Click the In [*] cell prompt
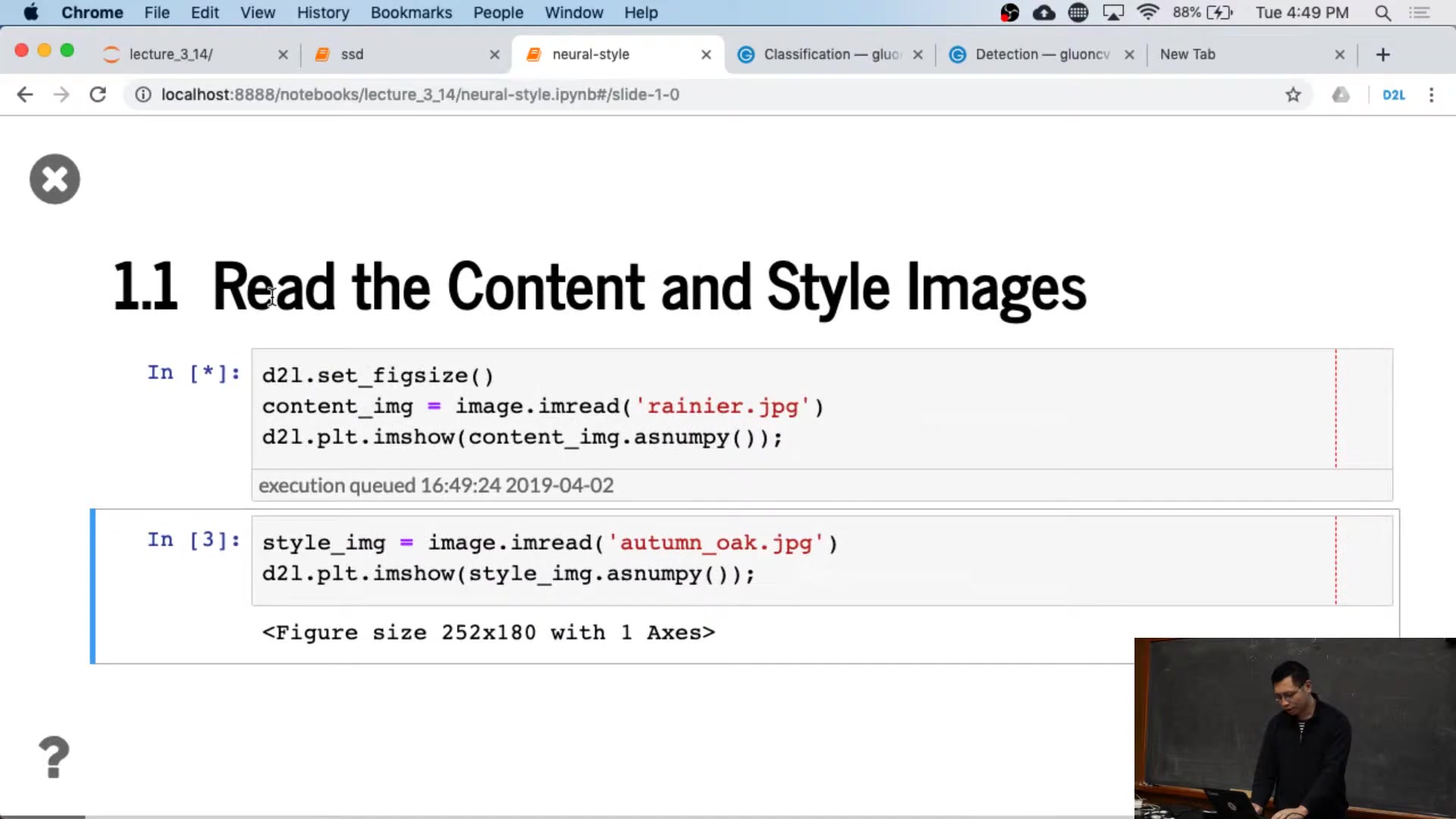The height and width of the screenshot is (819, 1456). click(194, 373)
